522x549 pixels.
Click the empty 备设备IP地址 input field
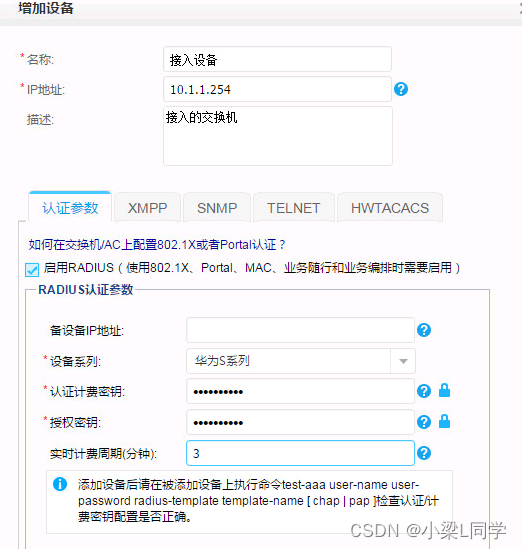(300, 330)
